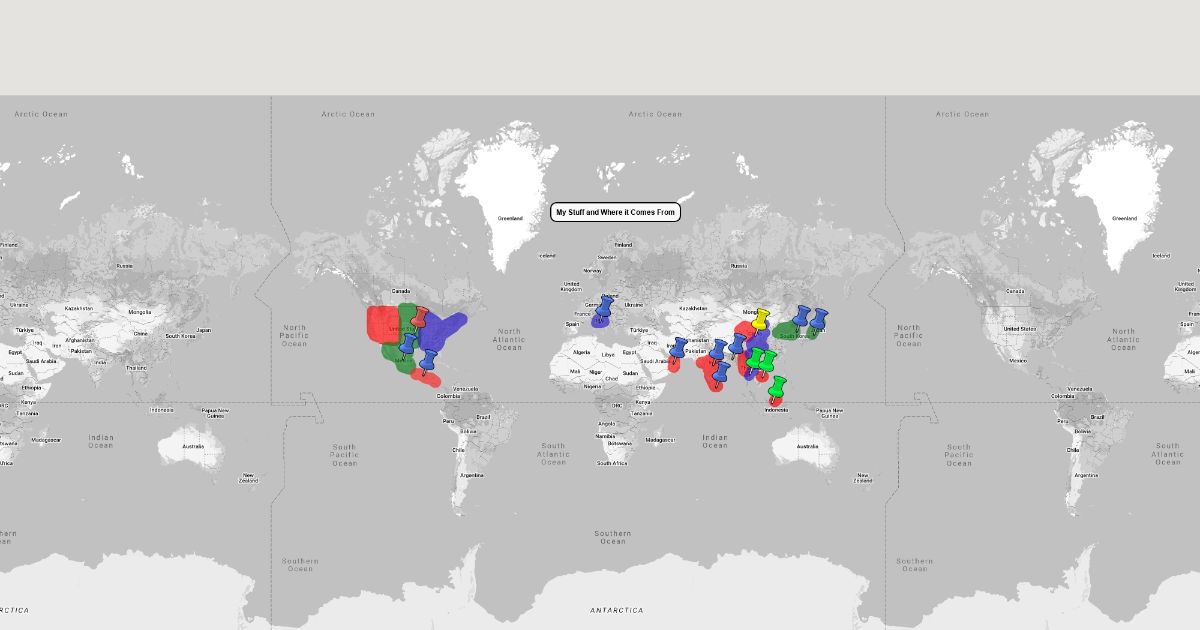
Task: Click the blue pushpin near Saudi Arabia
Action: (x=679, y=346)
